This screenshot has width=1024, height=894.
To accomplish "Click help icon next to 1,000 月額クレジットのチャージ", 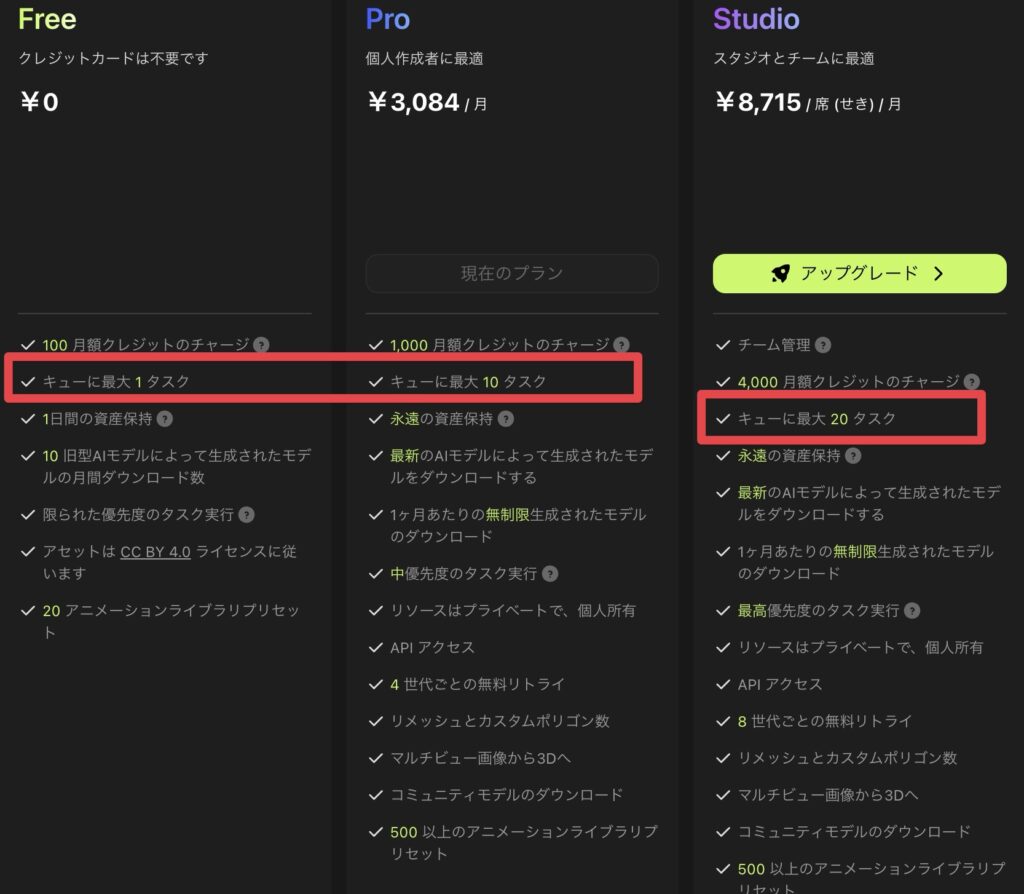I will [x=622, y=344].
